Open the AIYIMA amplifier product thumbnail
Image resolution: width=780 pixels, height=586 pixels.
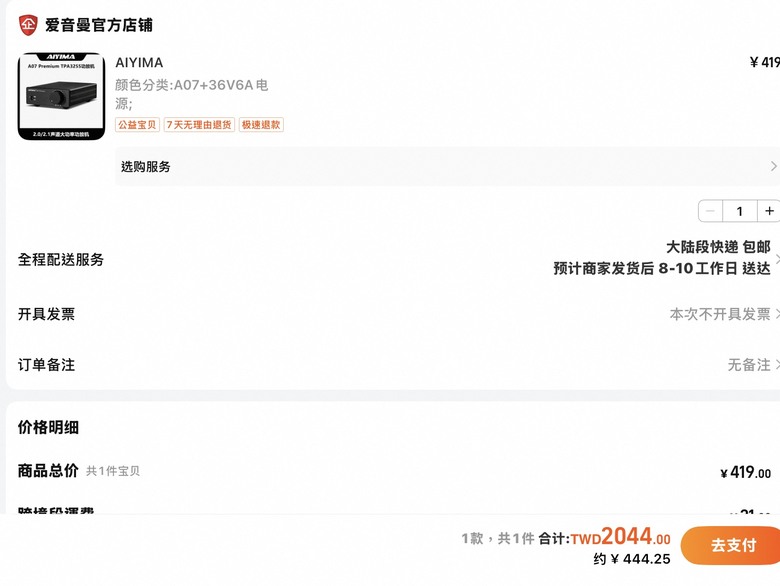[62, 97]
